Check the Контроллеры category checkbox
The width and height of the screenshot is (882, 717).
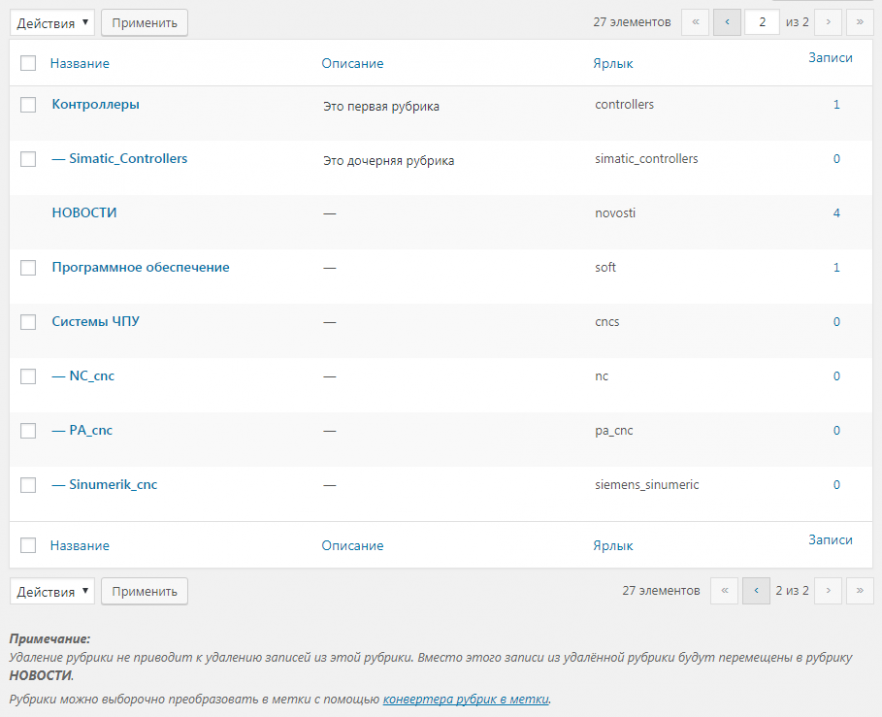(x=28, y=104)
